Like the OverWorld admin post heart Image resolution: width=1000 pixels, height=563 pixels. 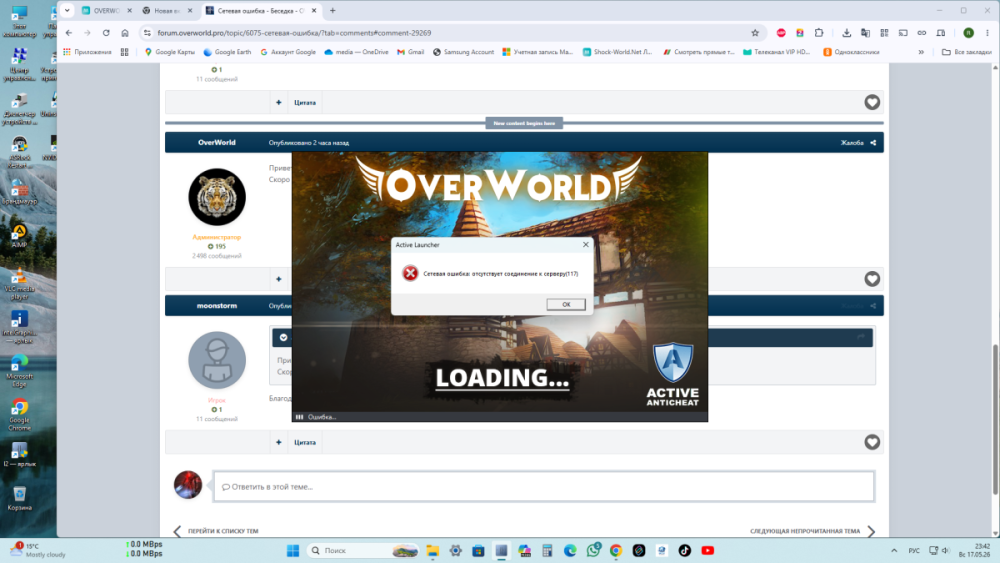click(x=872, y=279)
